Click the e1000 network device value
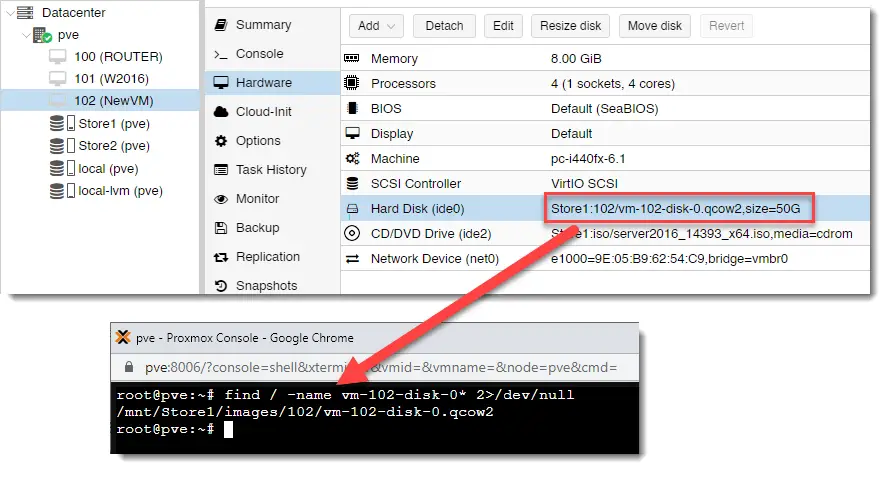 [669, 258]
